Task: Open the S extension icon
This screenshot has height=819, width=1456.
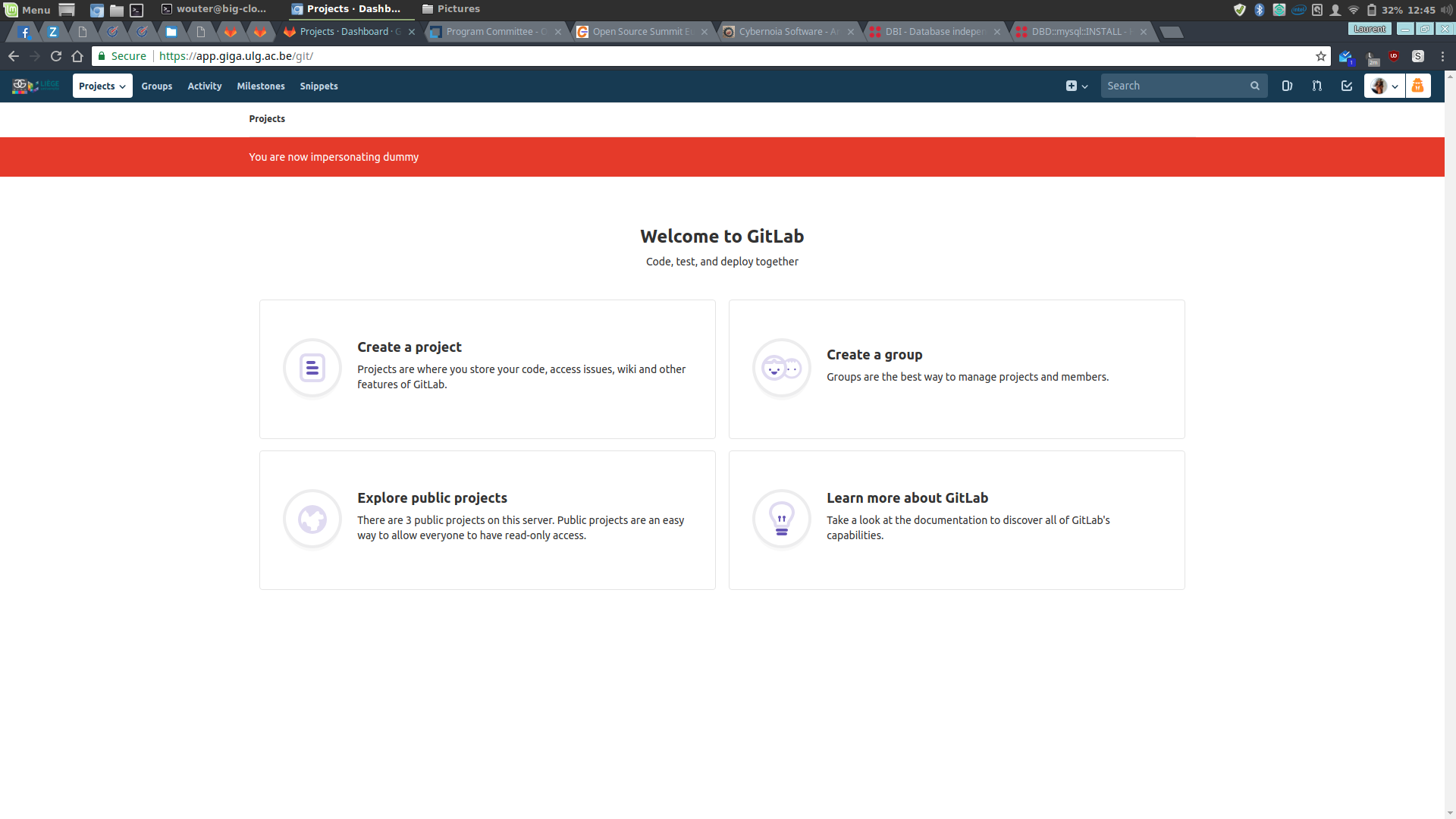Action: point(1418,56)
